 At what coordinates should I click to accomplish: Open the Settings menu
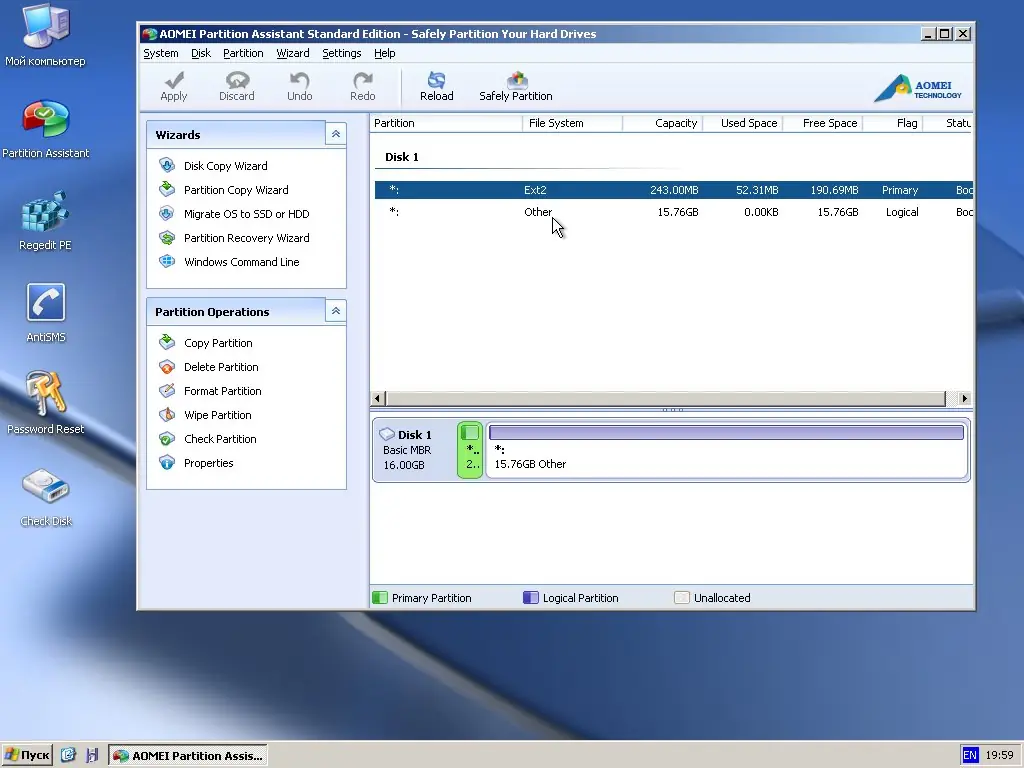[341, 53]
